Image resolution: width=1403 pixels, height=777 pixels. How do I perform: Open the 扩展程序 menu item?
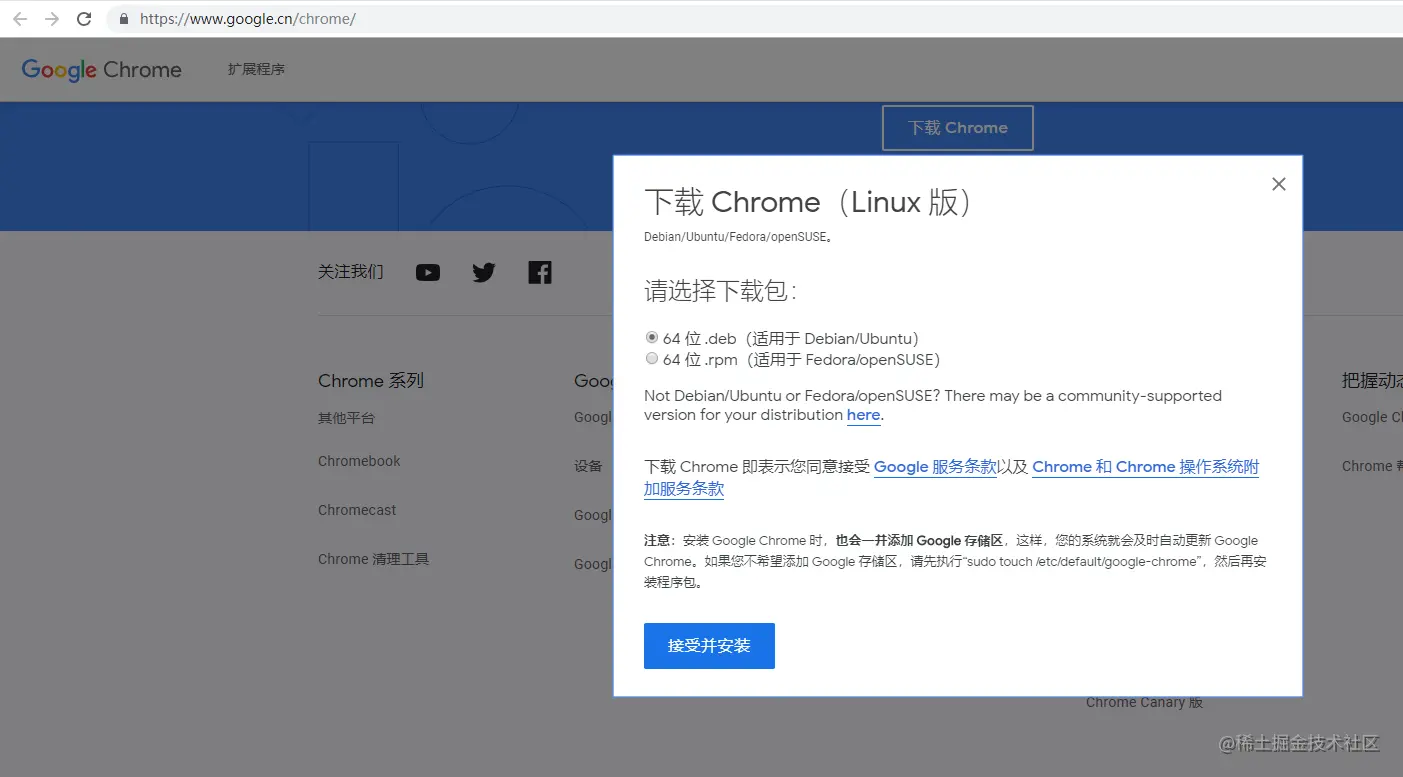pos(256,69)
